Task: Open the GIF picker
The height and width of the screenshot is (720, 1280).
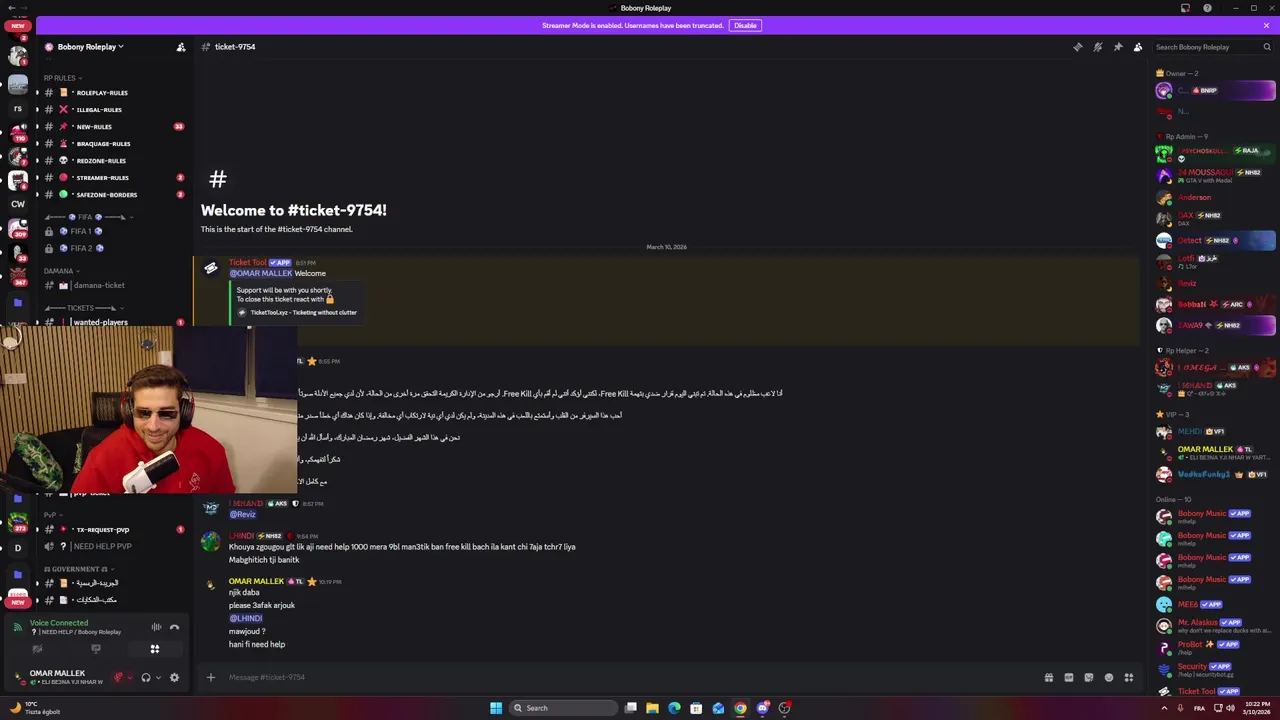Action: click(1069, 677)
